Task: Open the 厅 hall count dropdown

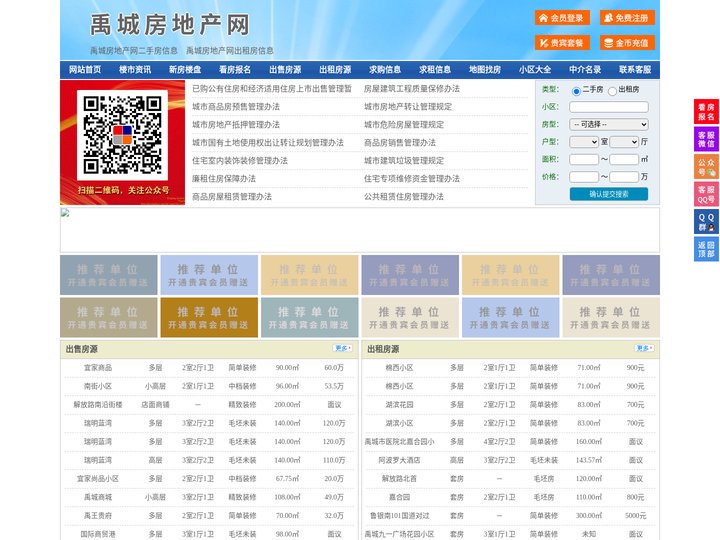Action: click(x=624, y=142)
